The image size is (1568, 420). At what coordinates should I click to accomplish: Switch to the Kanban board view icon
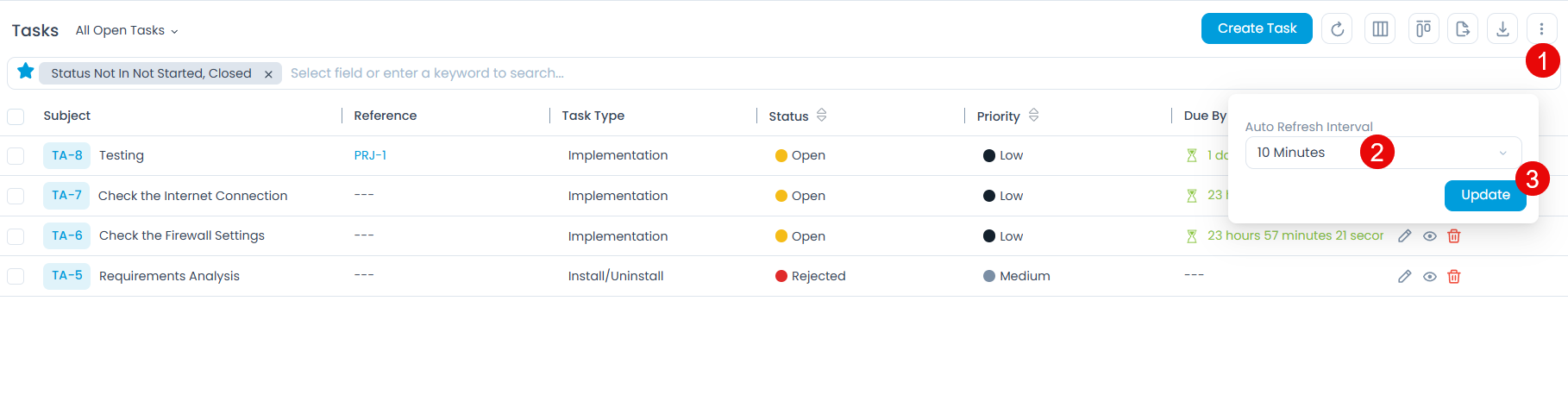coord(1423,29)
